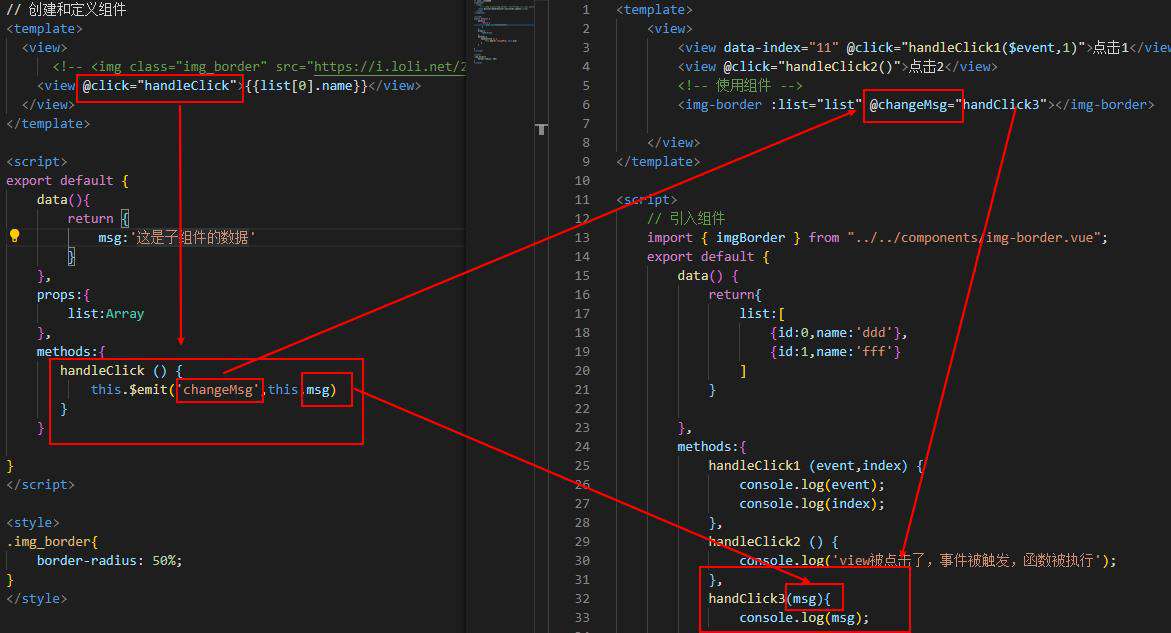Click the comment '// 引入组件'

686,219
